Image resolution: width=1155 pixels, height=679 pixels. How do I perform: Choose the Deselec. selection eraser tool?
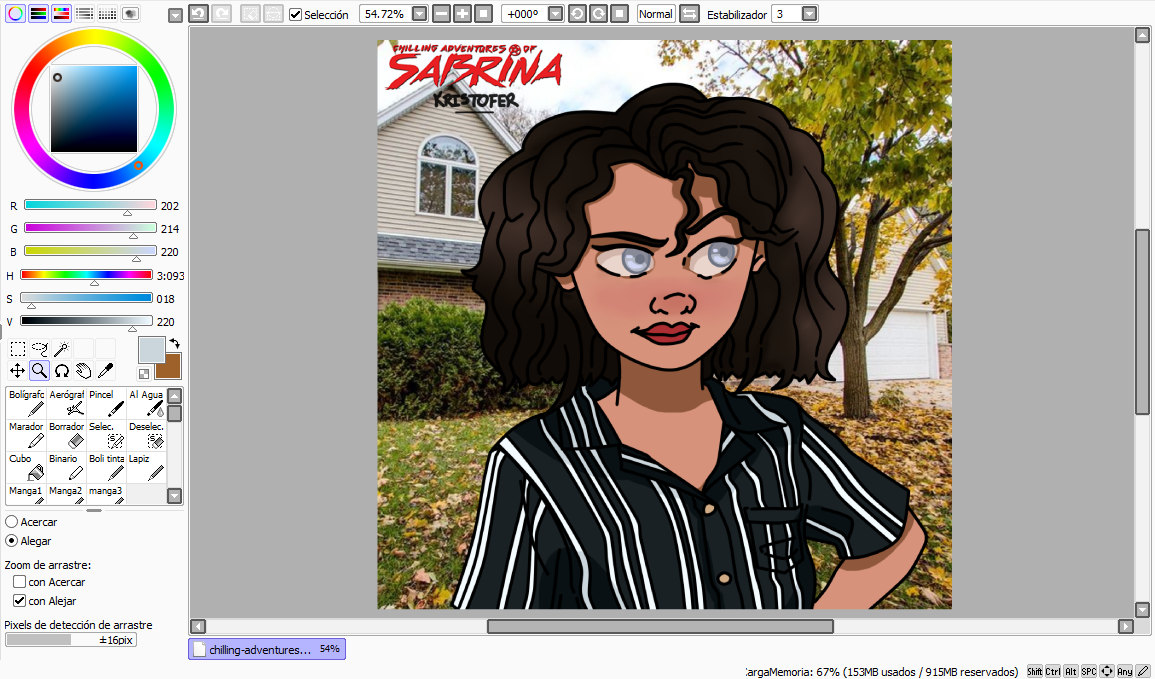146,435
